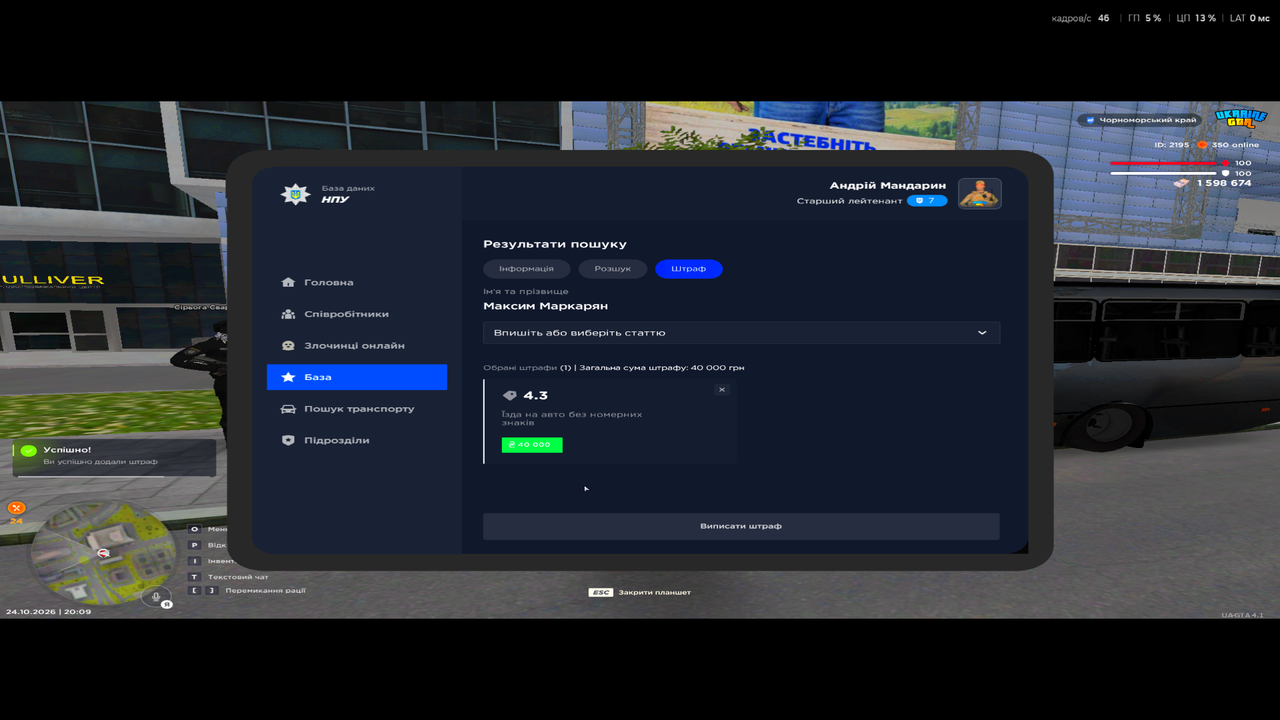The image size is (1280, 720).
Task: Select the Штраф tab
Action: [689, 269]
